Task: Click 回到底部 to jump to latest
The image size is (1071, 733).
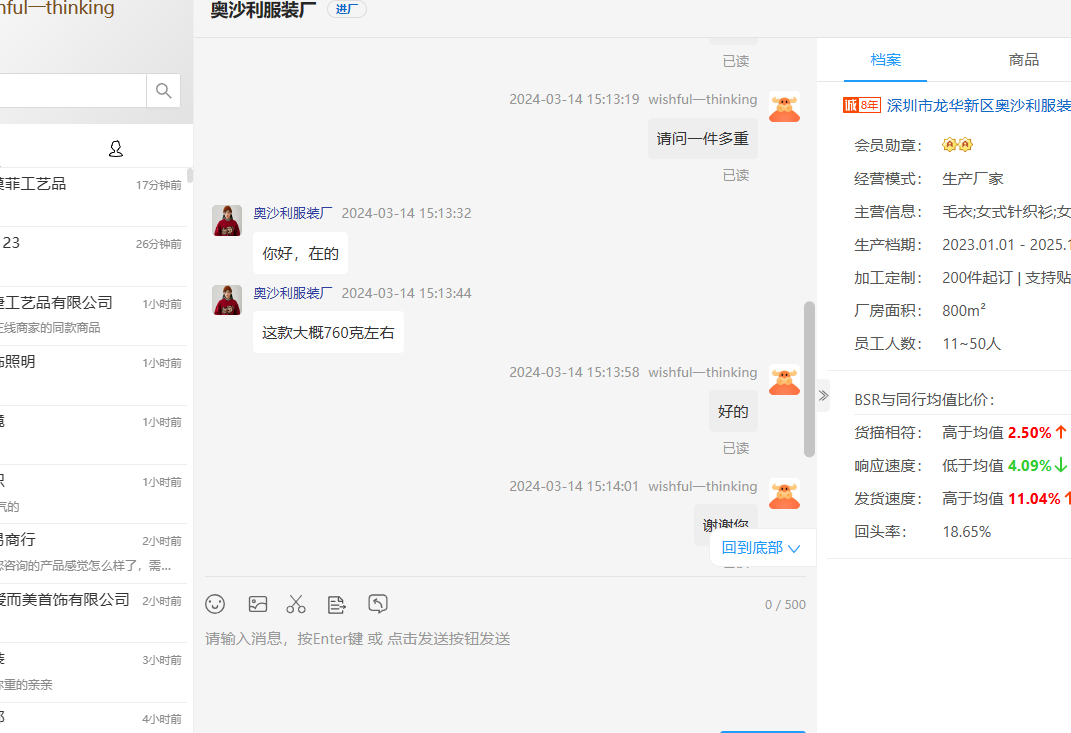Action: pyautogui.click(x=762, y=548)
